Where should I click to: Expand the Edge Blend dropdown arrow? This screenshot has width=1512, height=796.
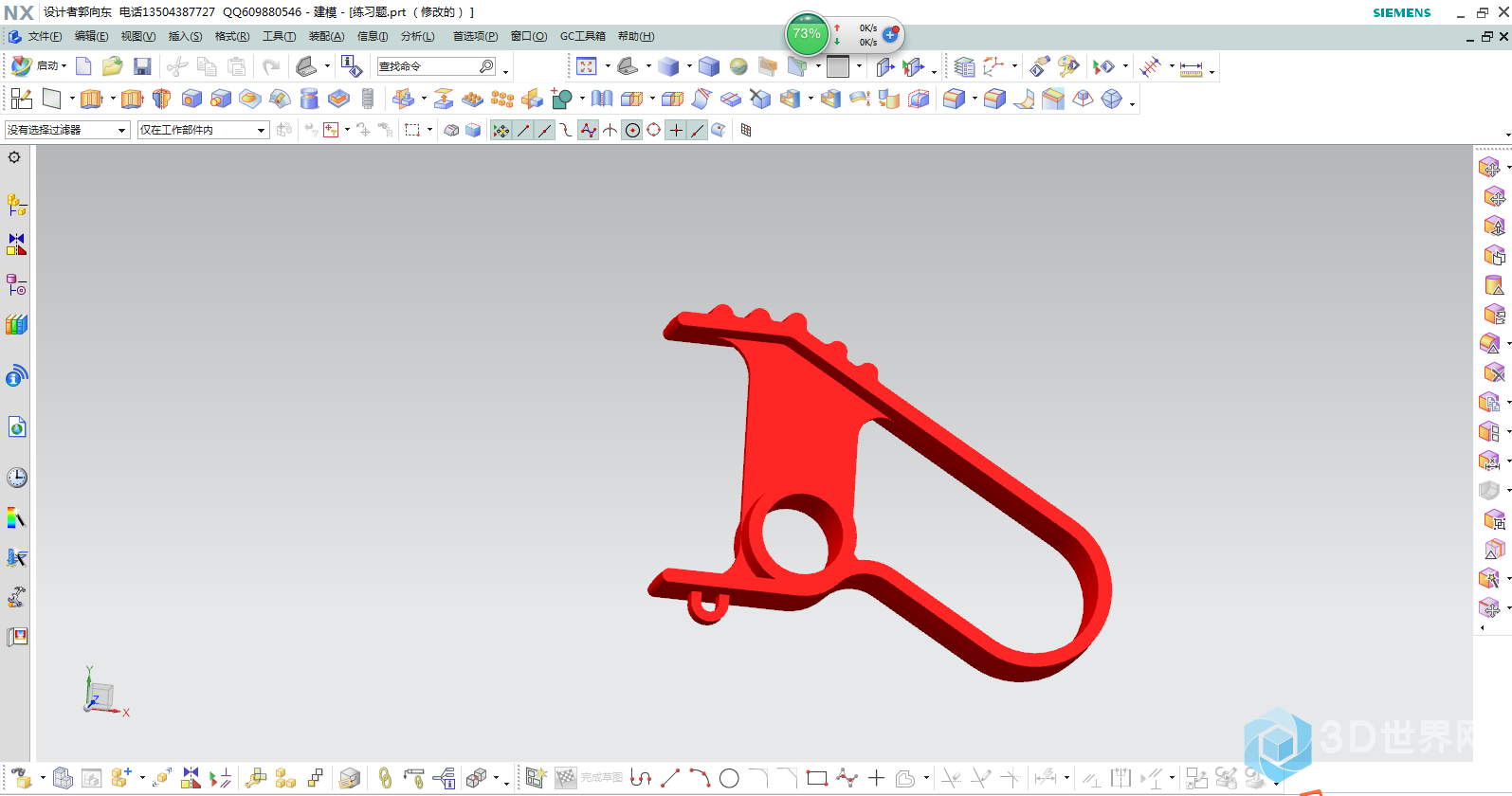point(975,99)
